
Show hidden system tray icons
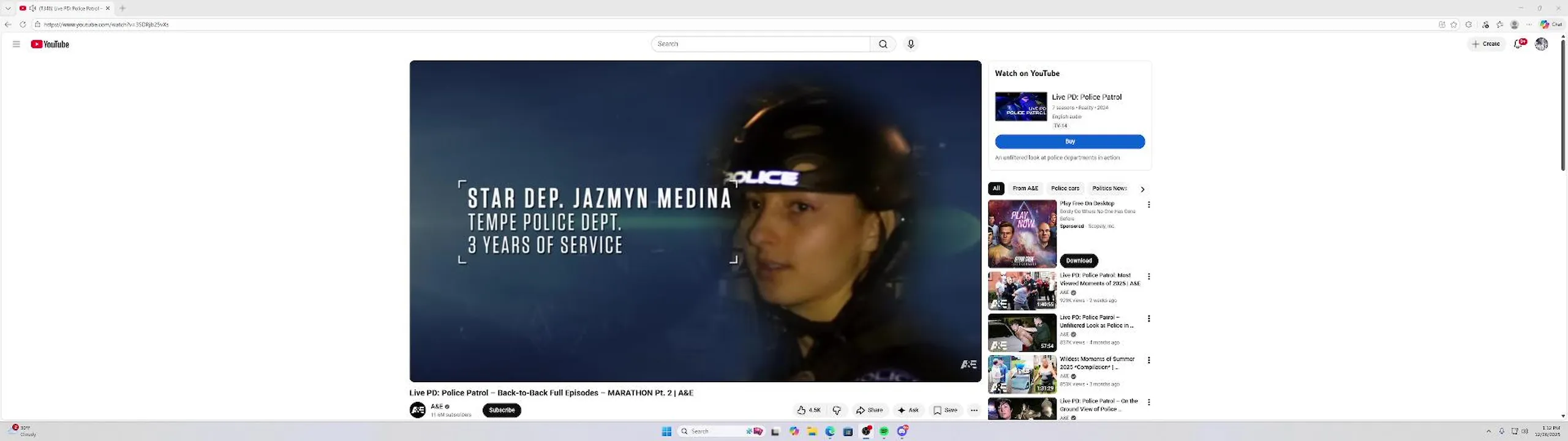click(1488, 431)
